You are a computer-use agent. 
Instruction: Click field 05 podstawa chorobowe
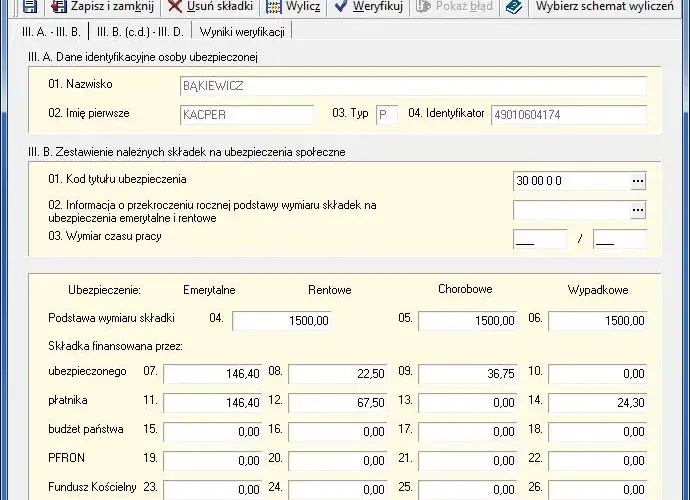coord(468,321)
